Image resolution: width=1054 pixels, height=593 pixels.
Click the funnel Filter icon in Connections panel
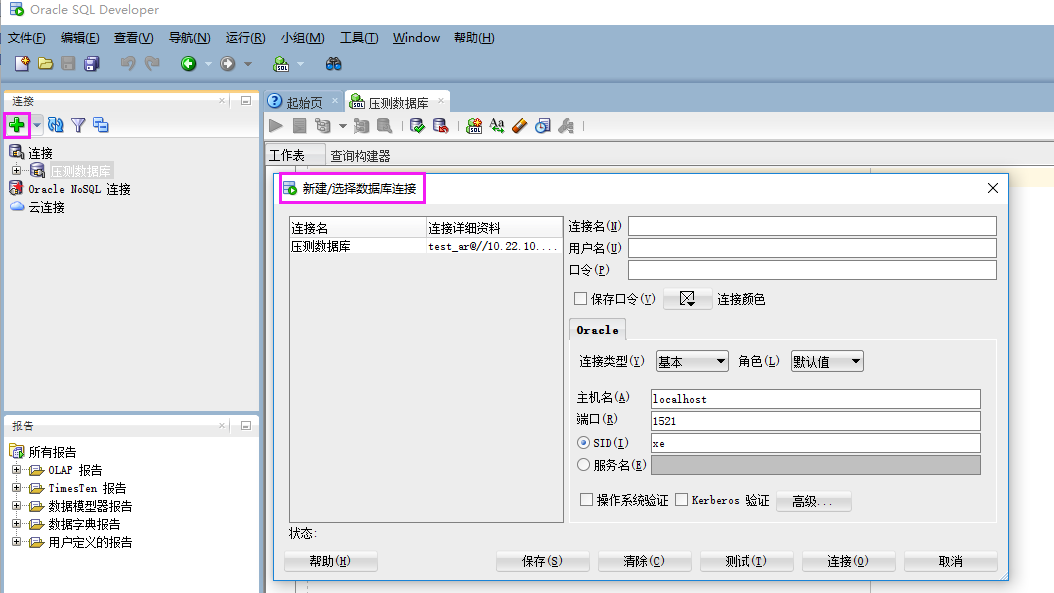[x=78, y=124]
